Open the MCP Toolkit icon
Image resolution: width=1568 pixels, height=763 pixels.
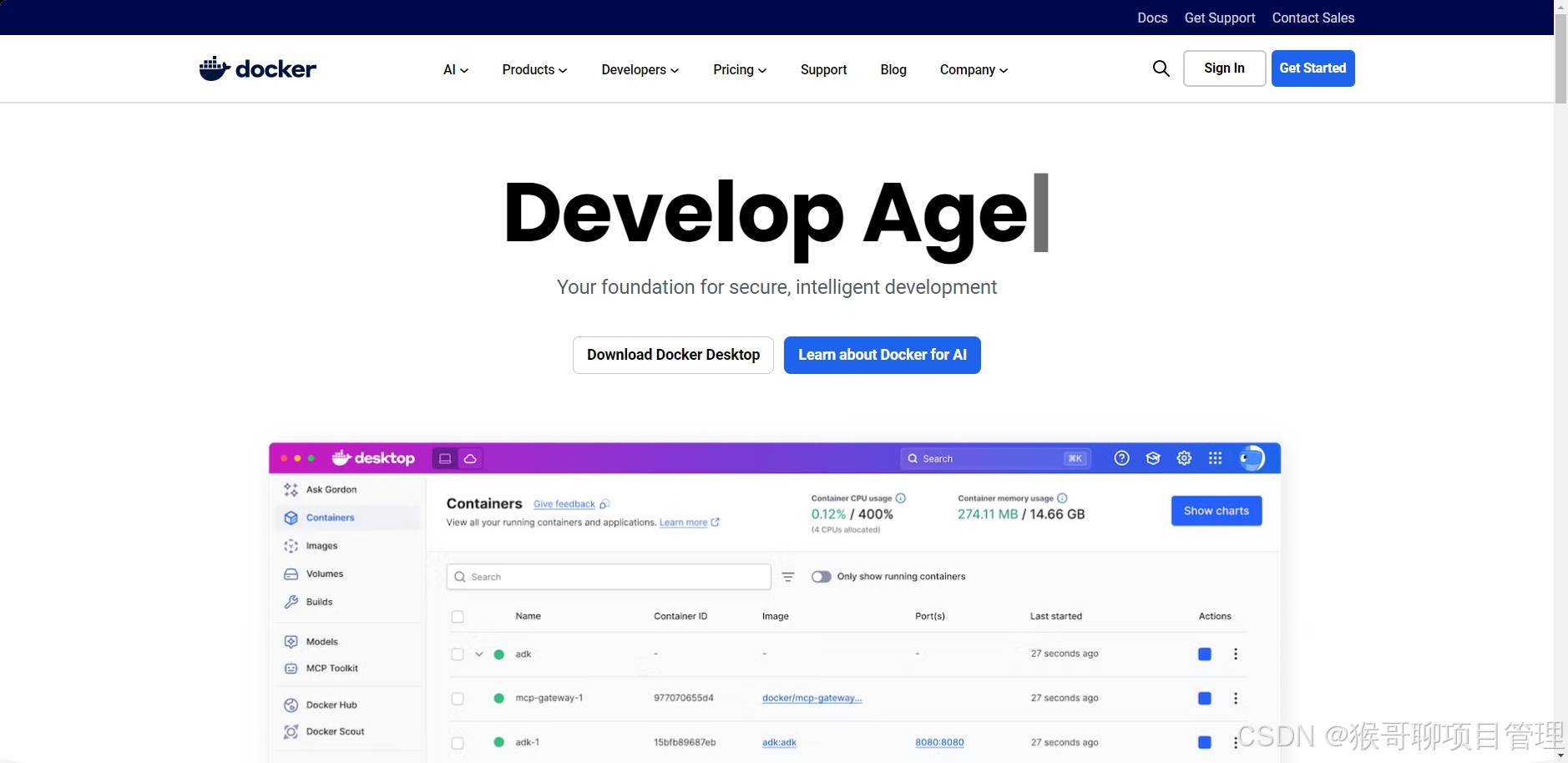click(x=291, y=669)
